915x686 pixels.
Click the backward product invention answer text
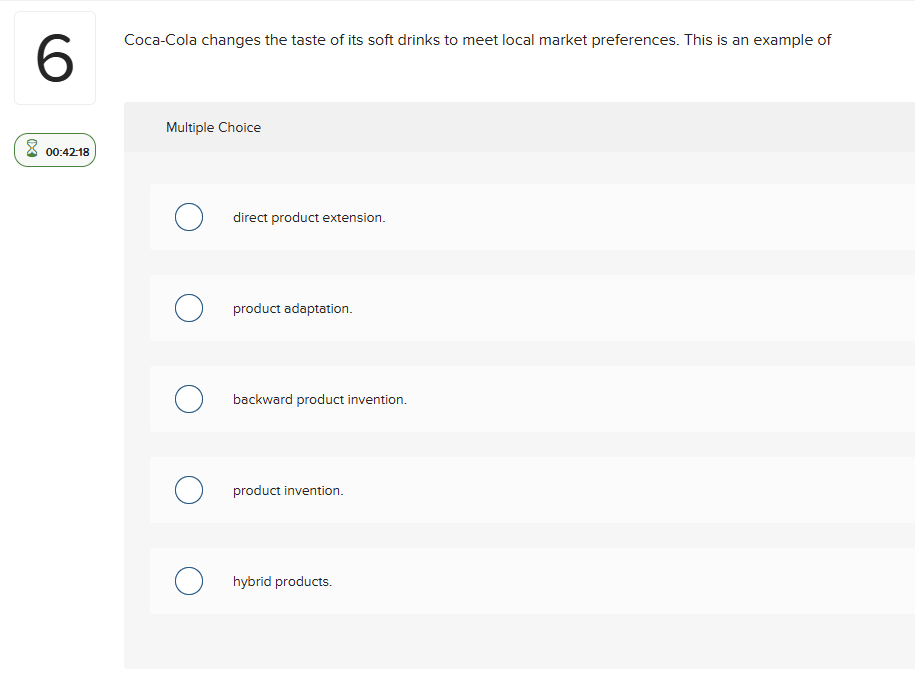click(319, 399)
